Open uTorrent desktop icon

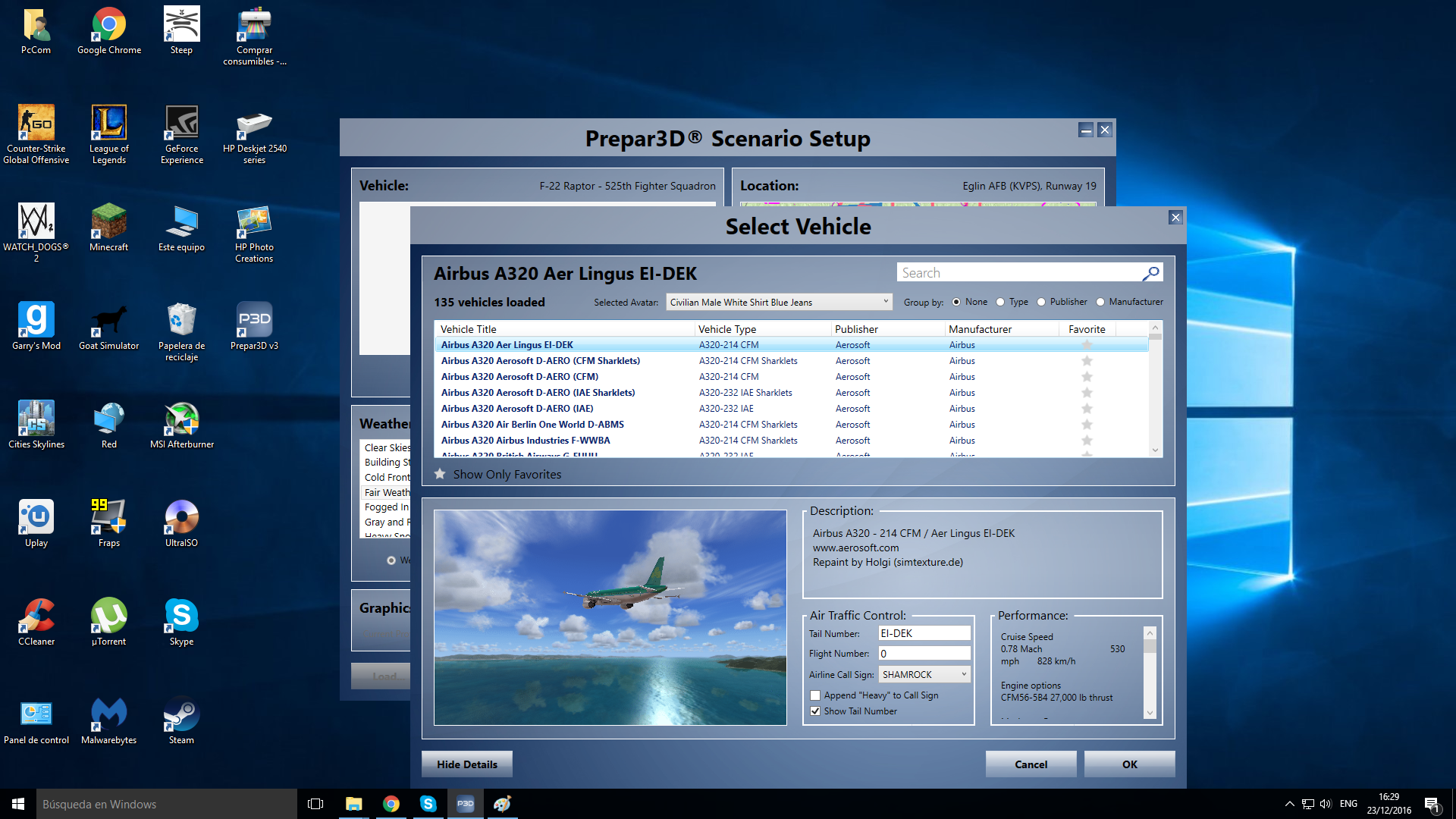pyautogui.click(x=109, y=622)
